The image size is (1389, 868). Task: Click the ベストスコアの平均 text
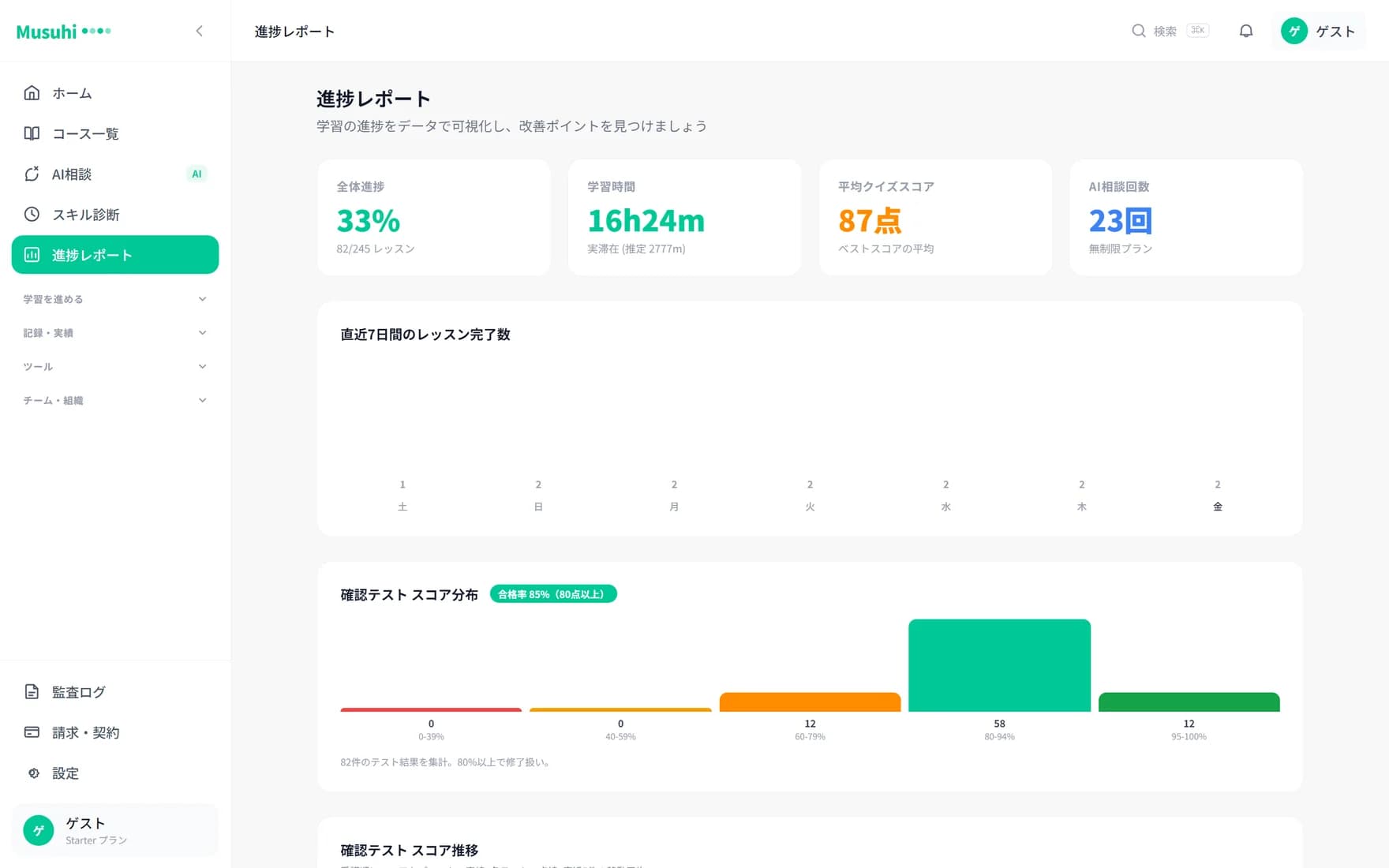click(x=885, y=249)
